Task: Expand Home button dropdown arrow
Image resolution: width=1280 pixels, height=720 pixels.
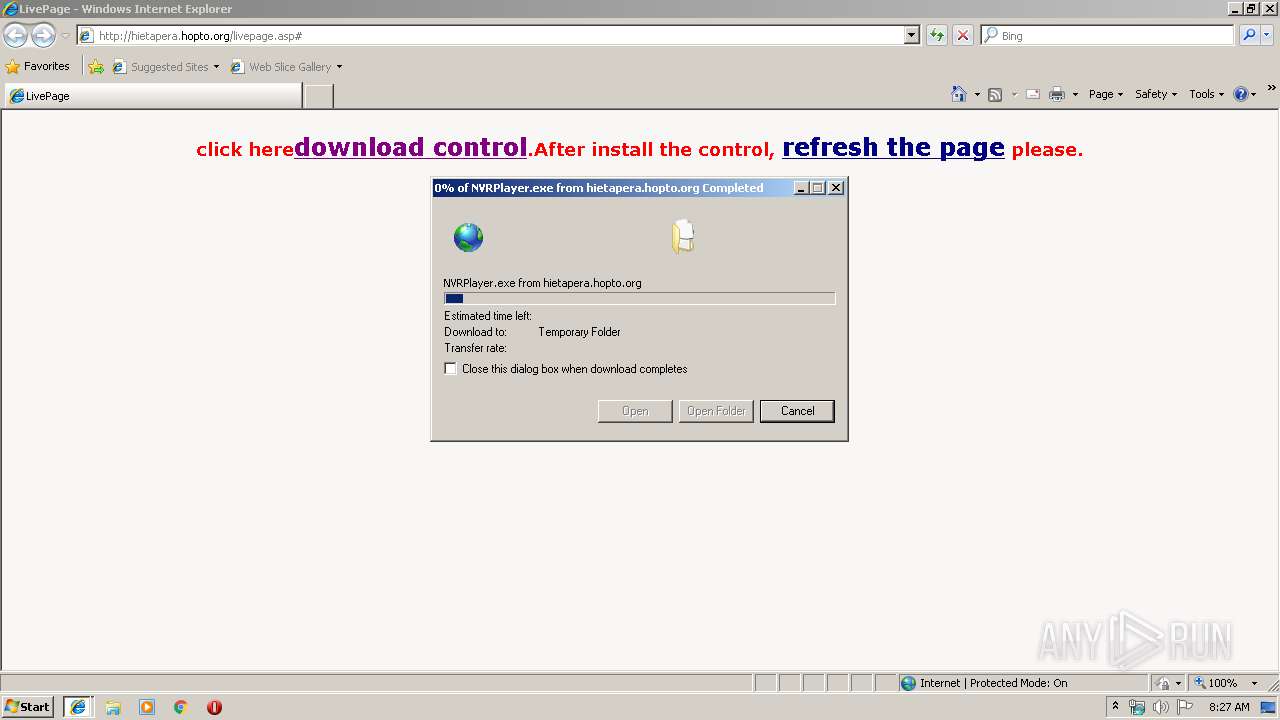Action: (x=977, y=94)
